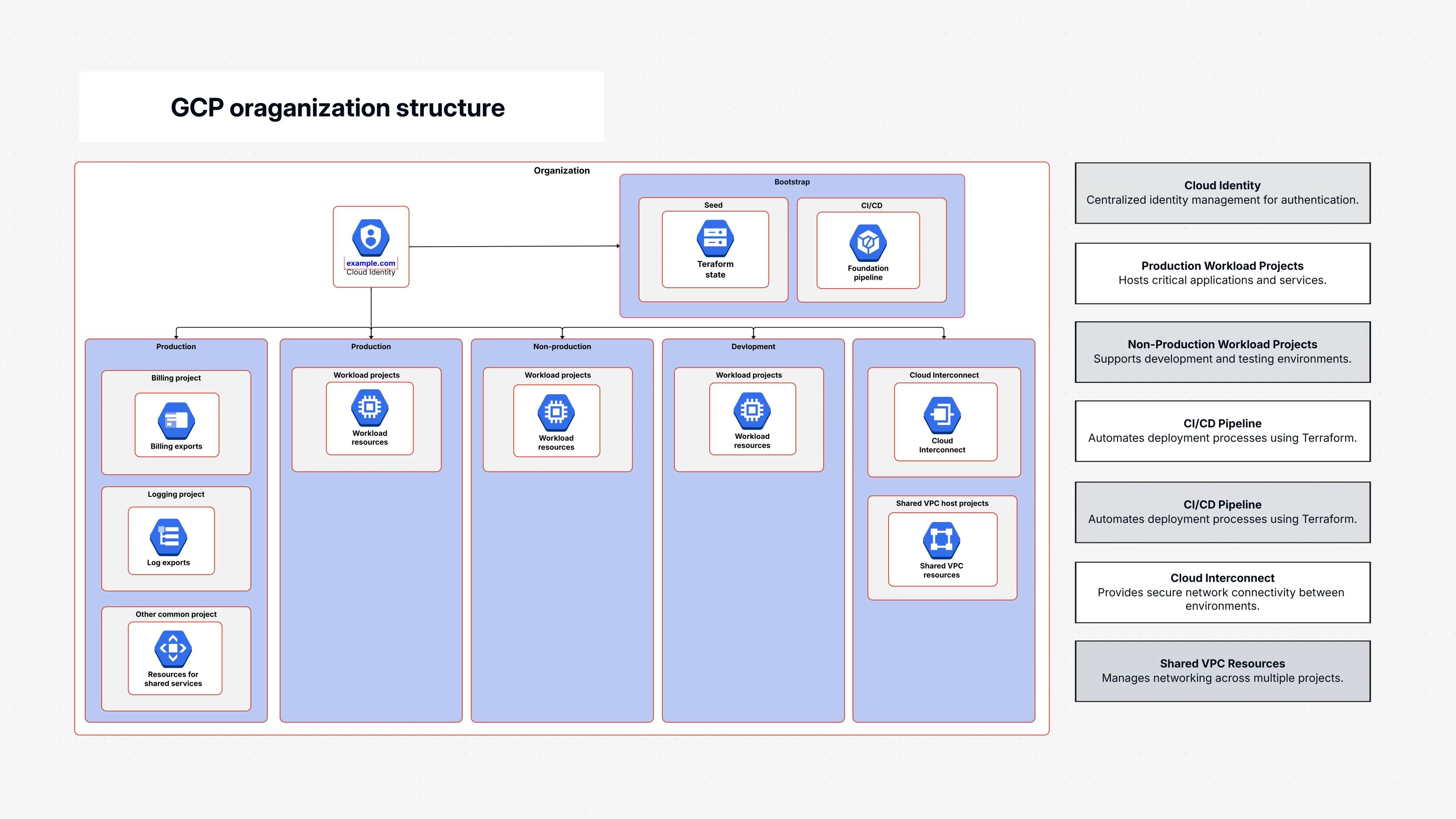Select the Cloud Identity legend box
This screenshot has height=819, width=1456.
(x=1222, y=193)
